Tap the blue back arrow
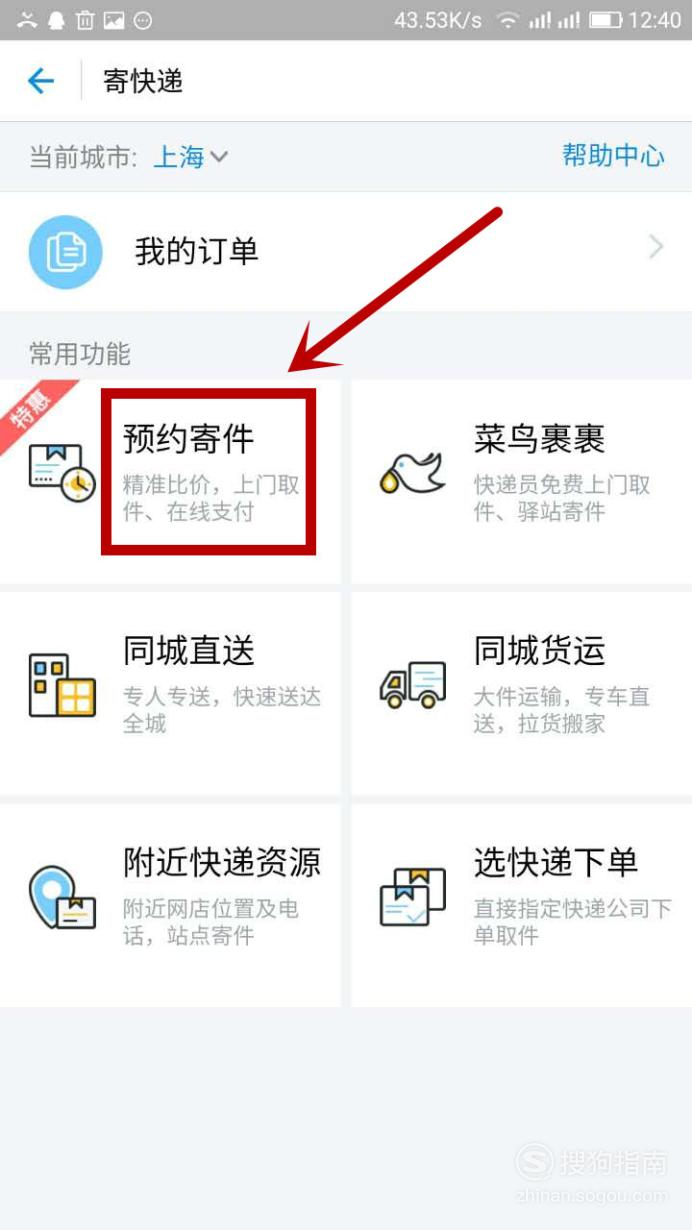 [41, 81]
